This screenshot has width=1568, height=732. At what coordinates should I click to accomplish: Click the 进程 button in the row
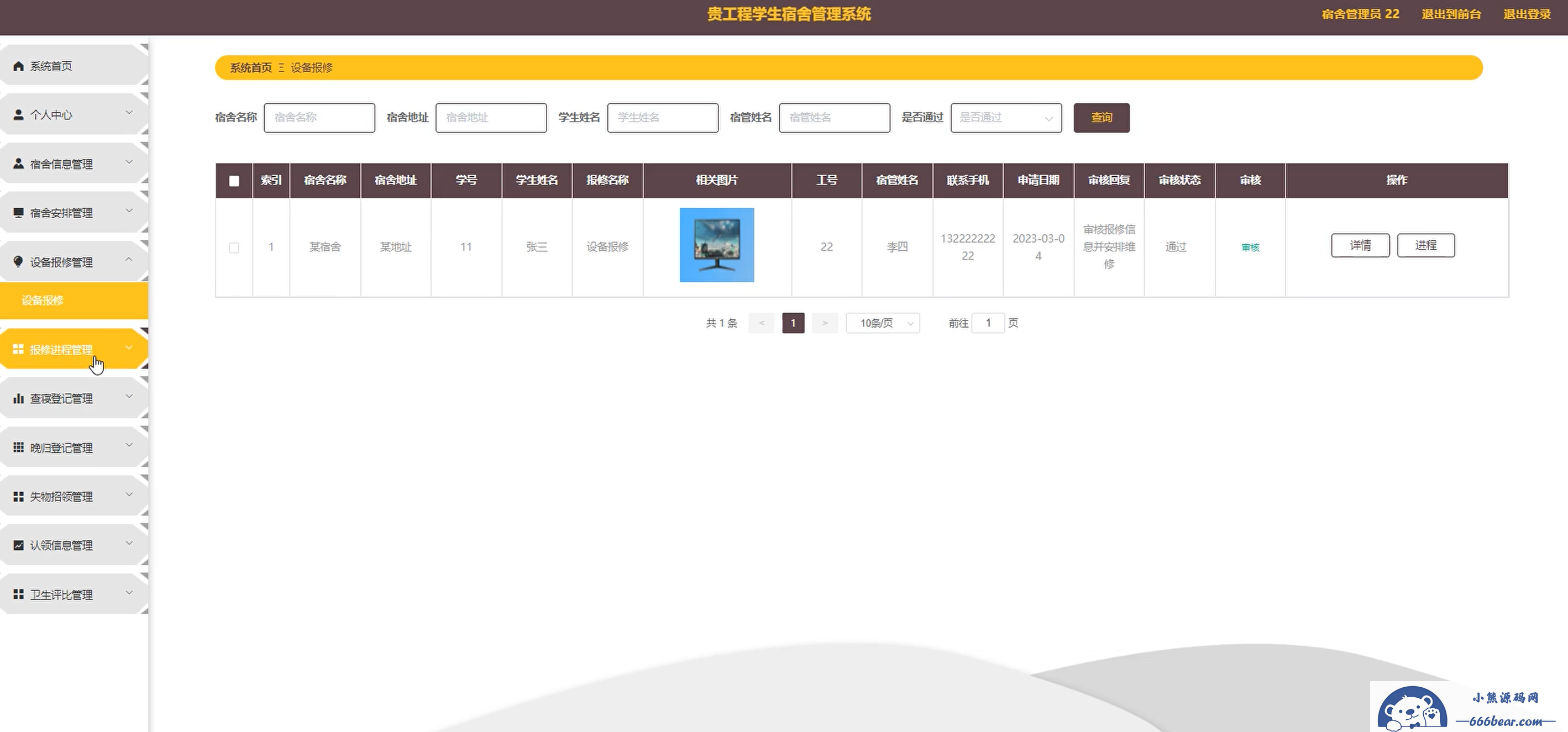pyautogui.click(x=1425, y=245)
